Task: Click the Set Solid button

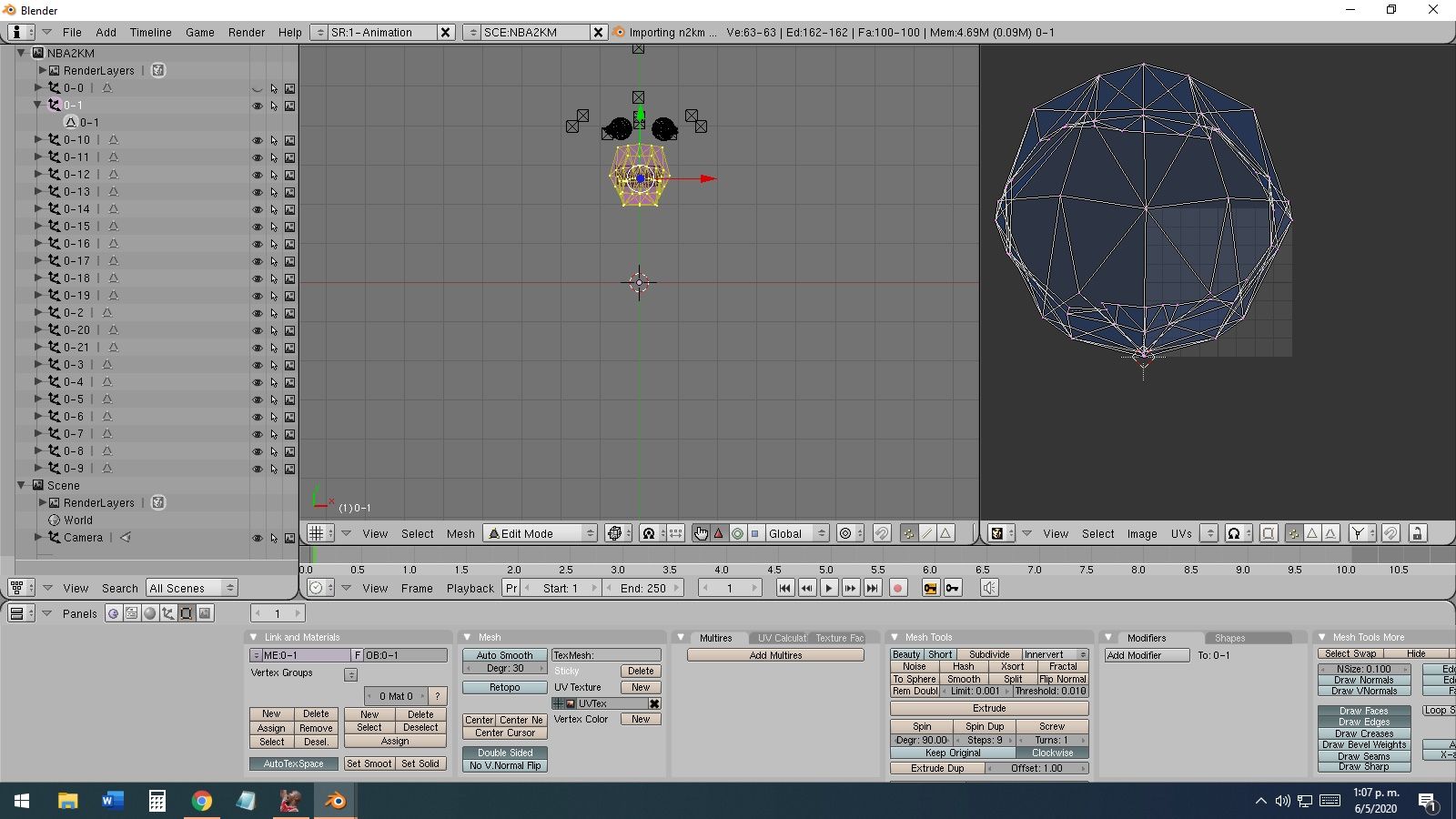Action: (420, 763)
